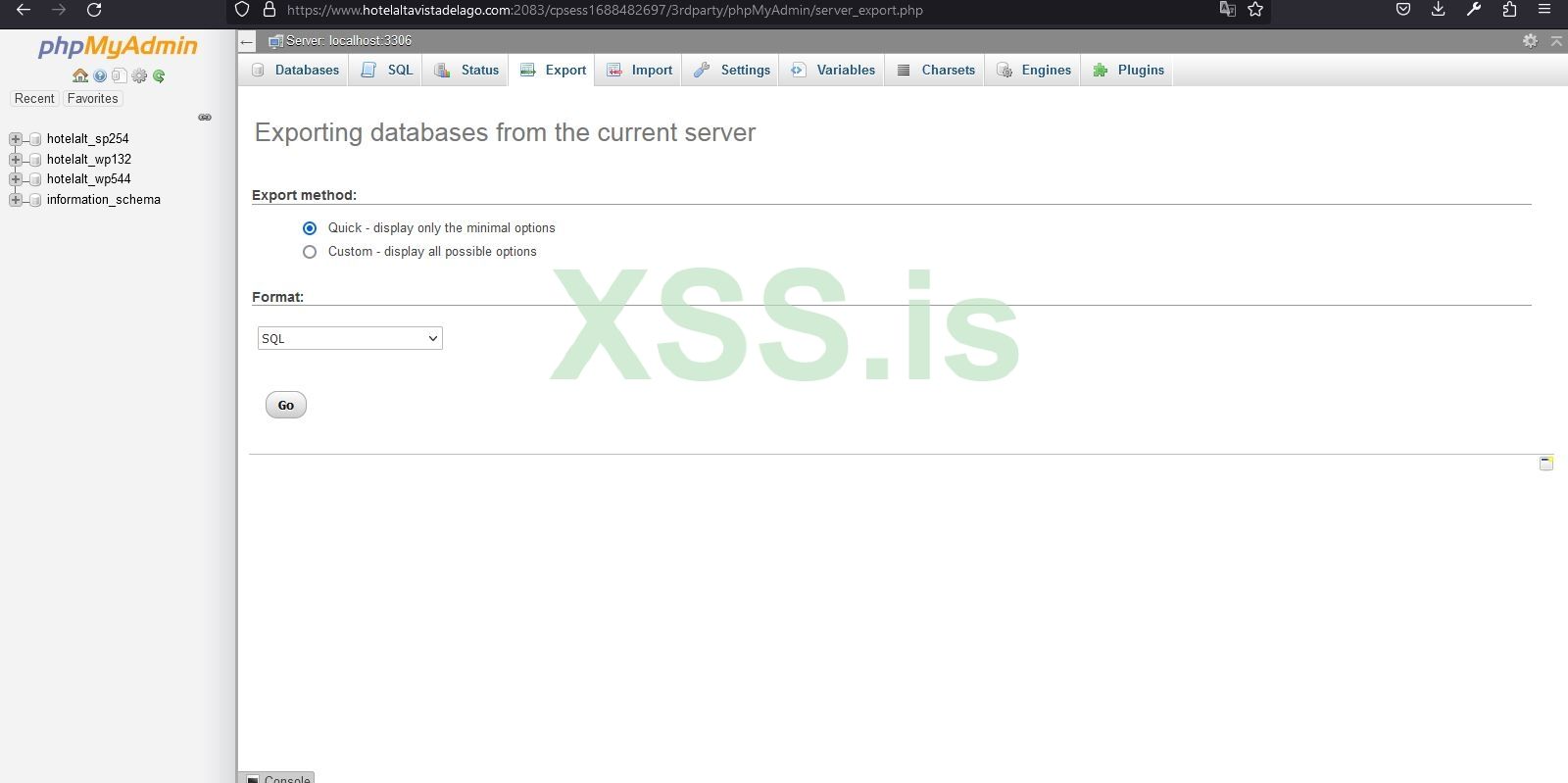The height and width of the screenshot is (783, 1568).
Task: Go forward in the browser
Action: click(x=59, y=10)
